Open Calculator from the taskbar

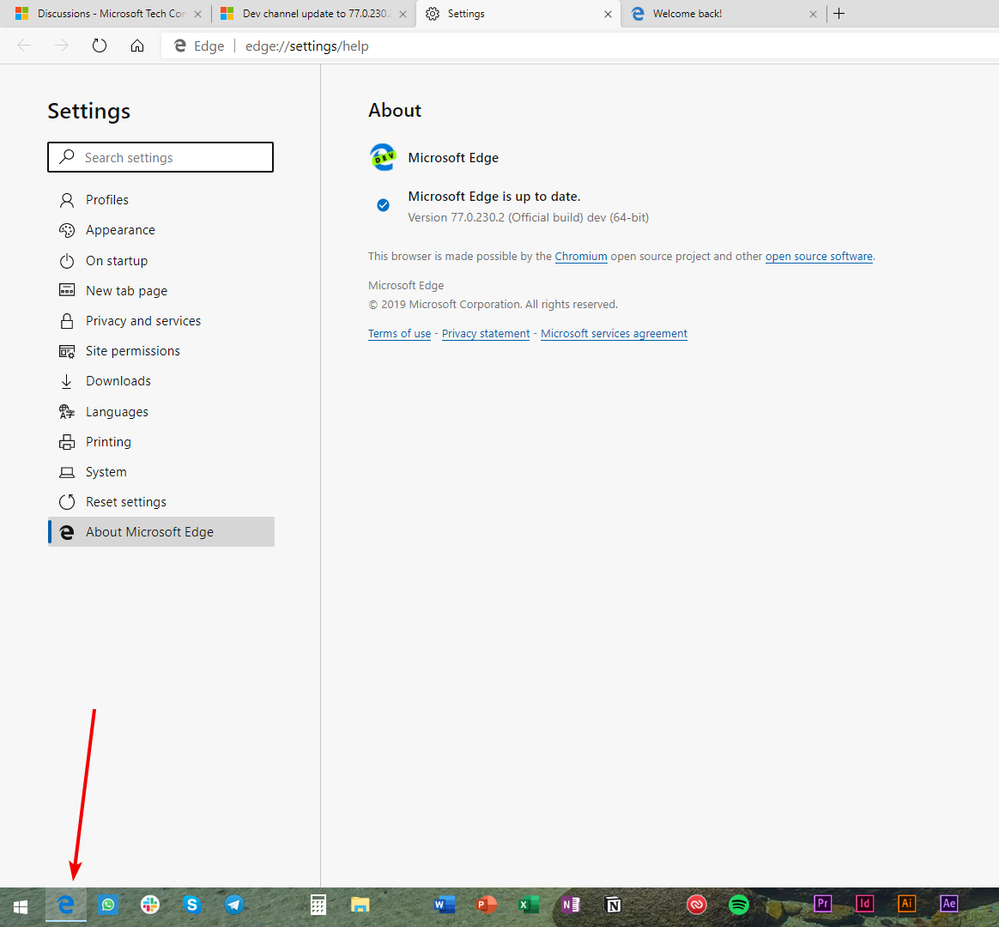[x=318, y=905]
